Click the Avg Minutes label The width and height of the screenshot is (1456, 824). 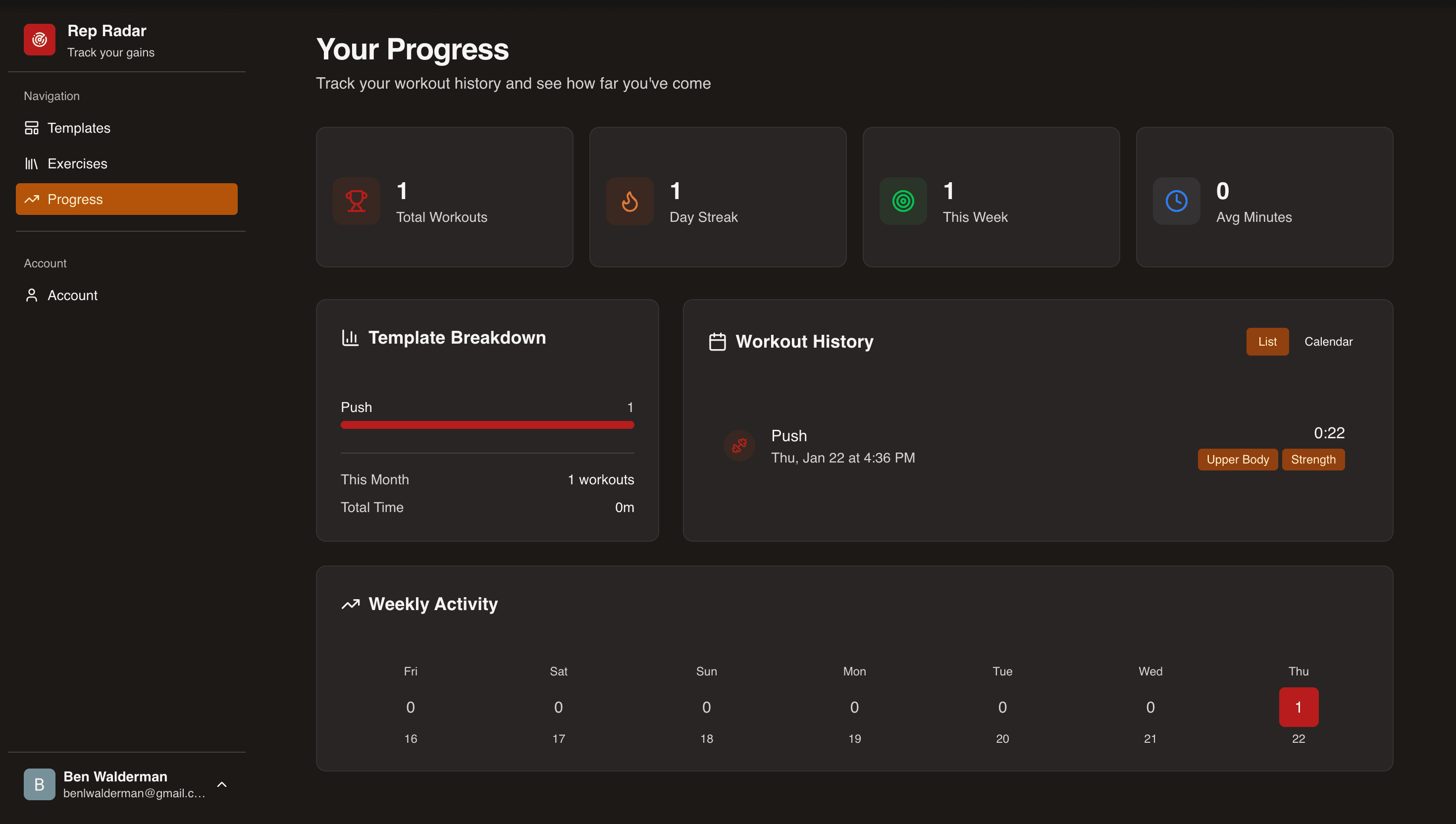(1254, 217)
